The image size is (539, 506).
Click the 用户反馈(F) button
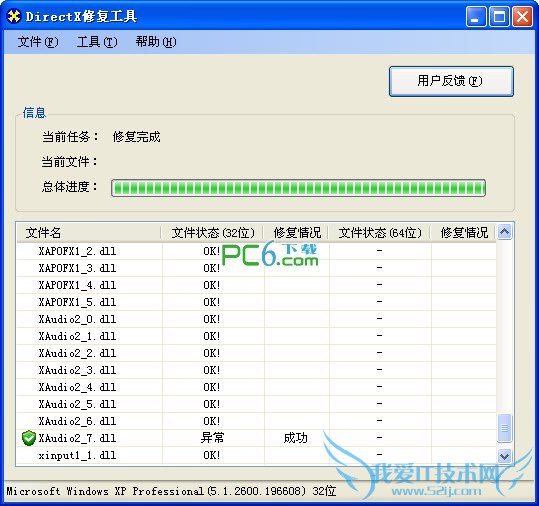pos(451,81)
